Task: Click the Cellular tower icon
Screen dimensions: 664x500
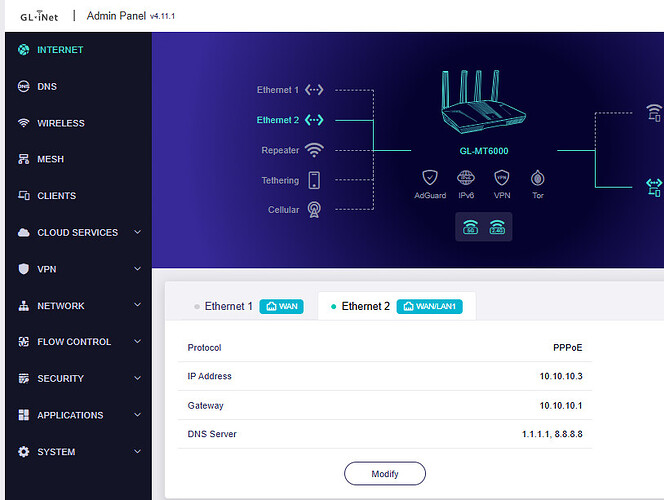Action: 314,210
